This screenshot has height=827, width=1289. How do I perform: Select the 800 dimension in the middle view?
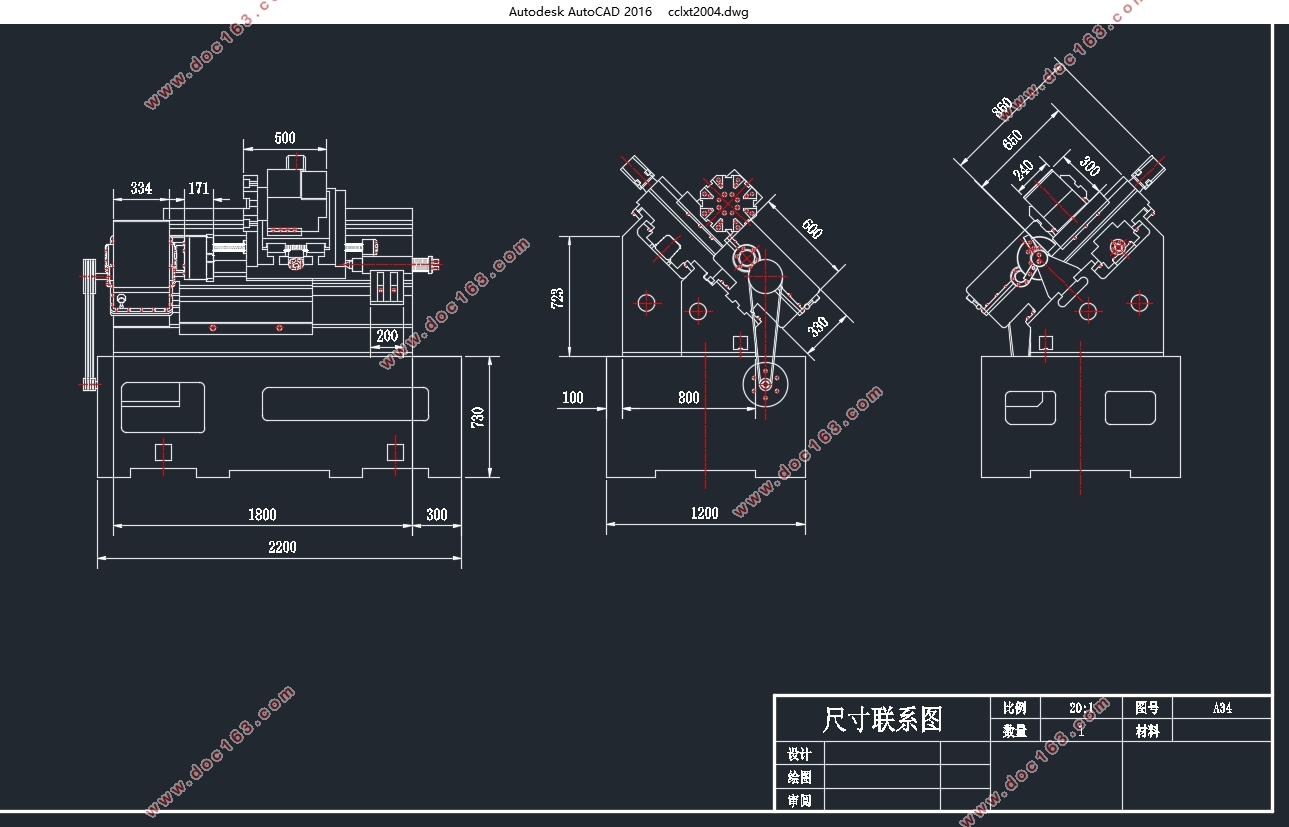pos(688,398)
